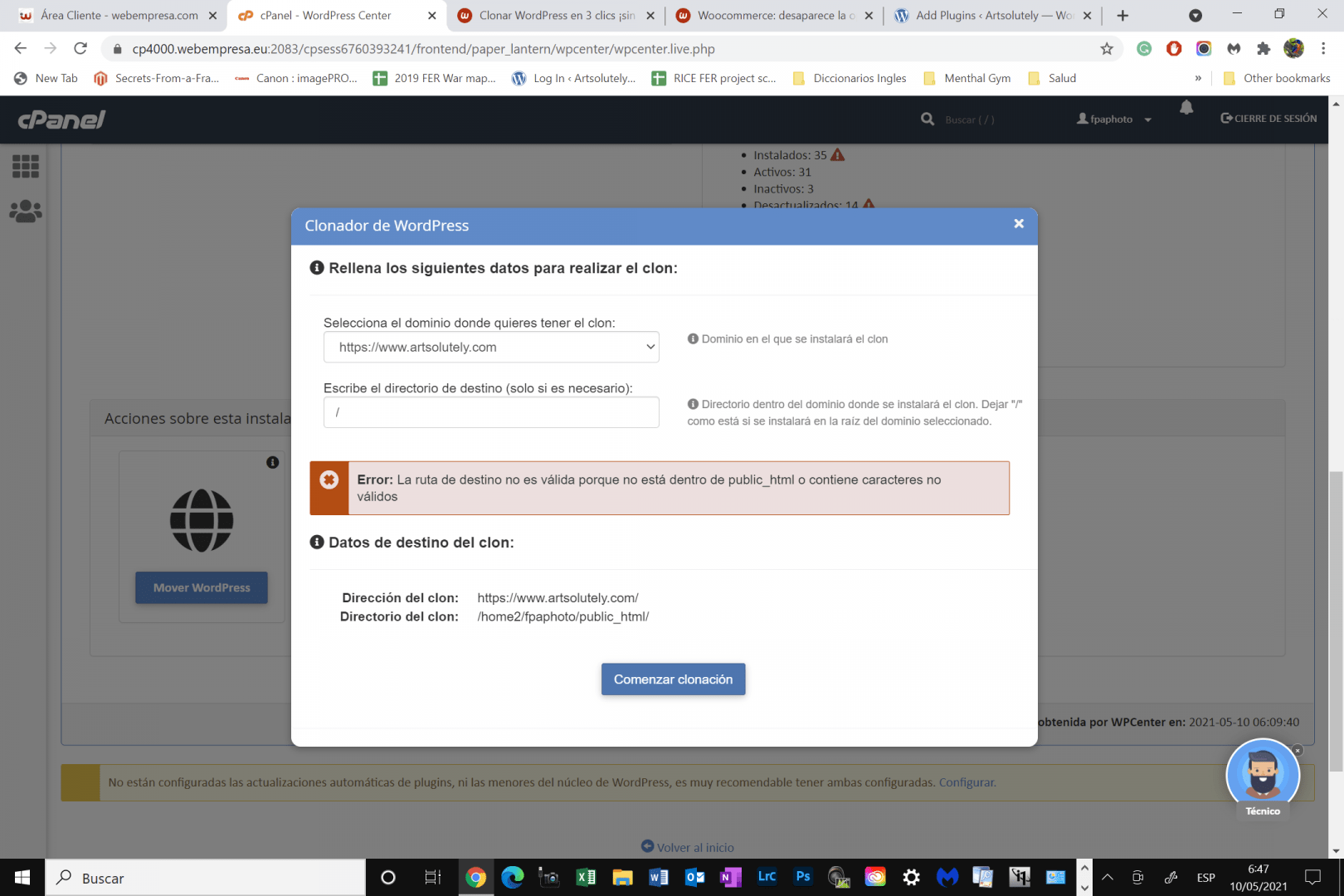This screenshot has height=896, width=1344.
Task: Open Outlook from the taskbar
Action: (x=695, y=877)
